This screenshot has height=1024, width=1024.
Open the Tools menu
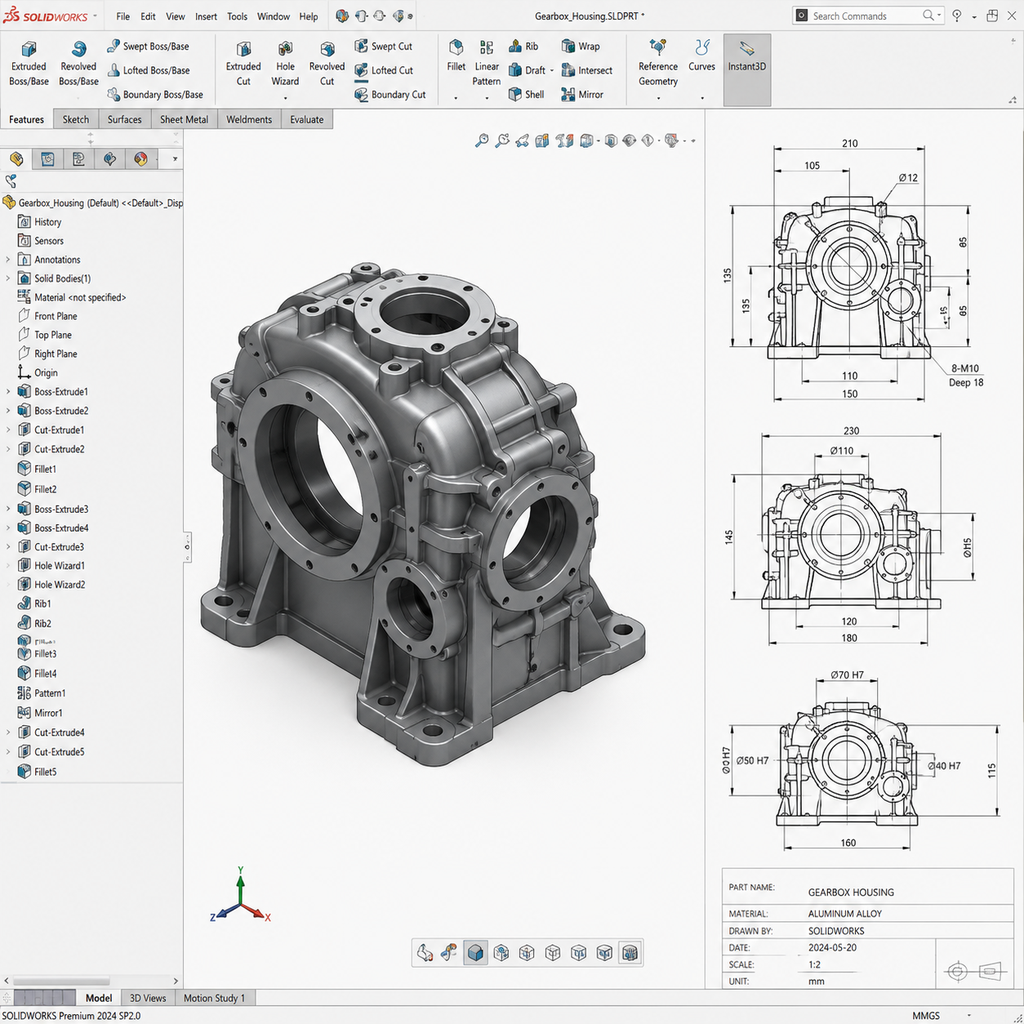point(237,16)
